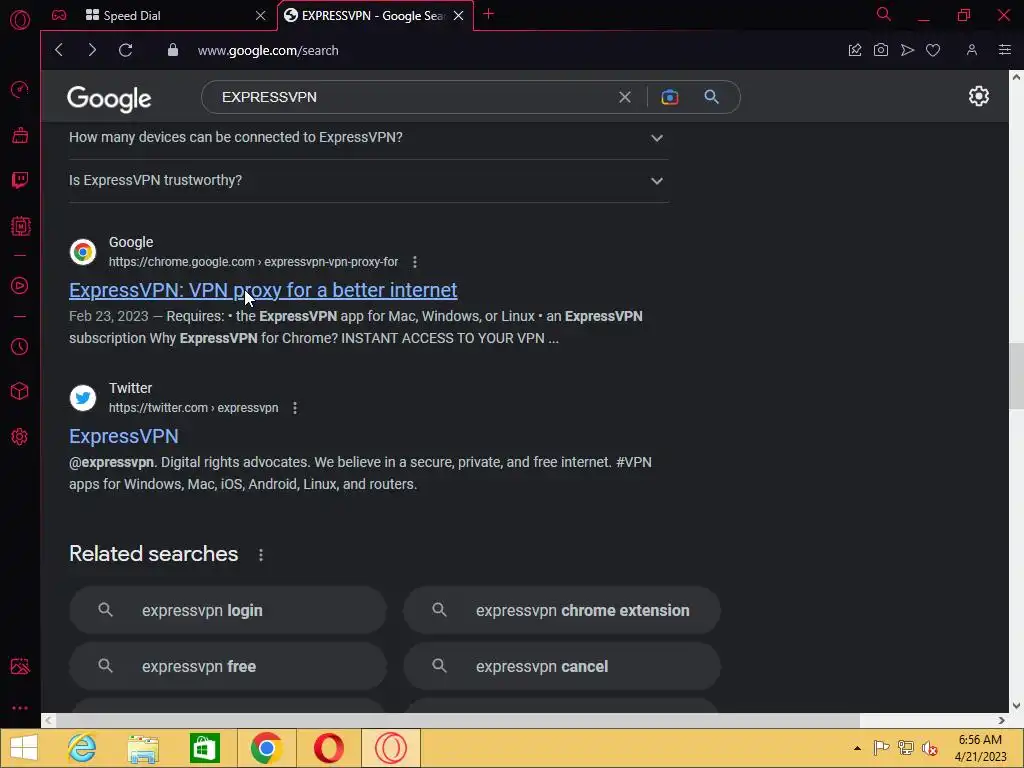
Task: Add page to bookmarks heart icon
Action: 933,50
